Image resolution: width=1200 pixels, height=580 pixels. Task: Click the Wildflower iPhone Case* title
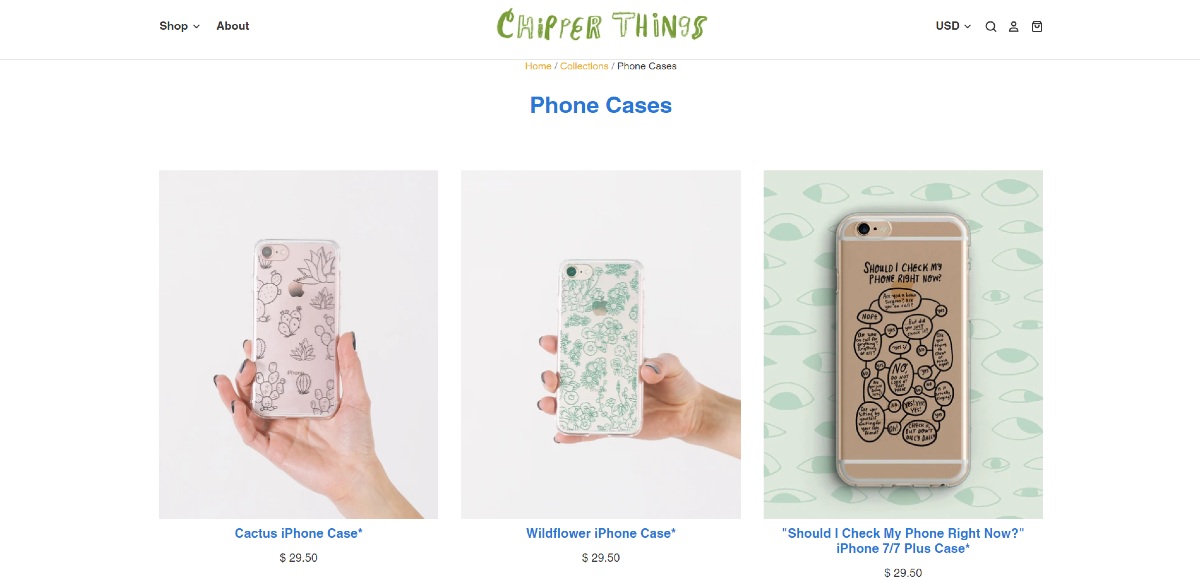[x=601, y=533]
